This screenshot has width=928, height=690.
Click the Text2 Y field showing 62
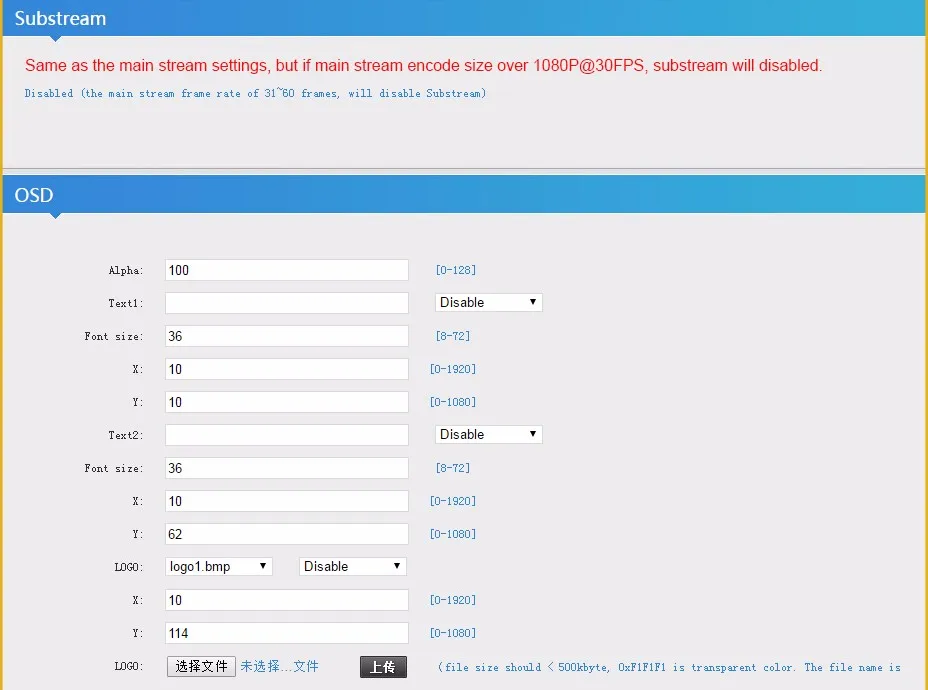tap(286, 534)
